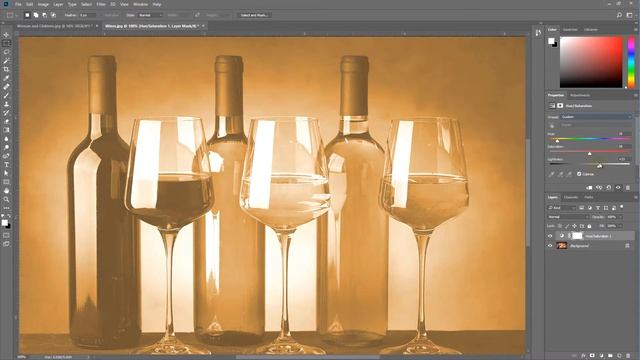This screenshot has width=640, height=360.
Task: Click the Lightness slider handle
Action: point(600,166)
